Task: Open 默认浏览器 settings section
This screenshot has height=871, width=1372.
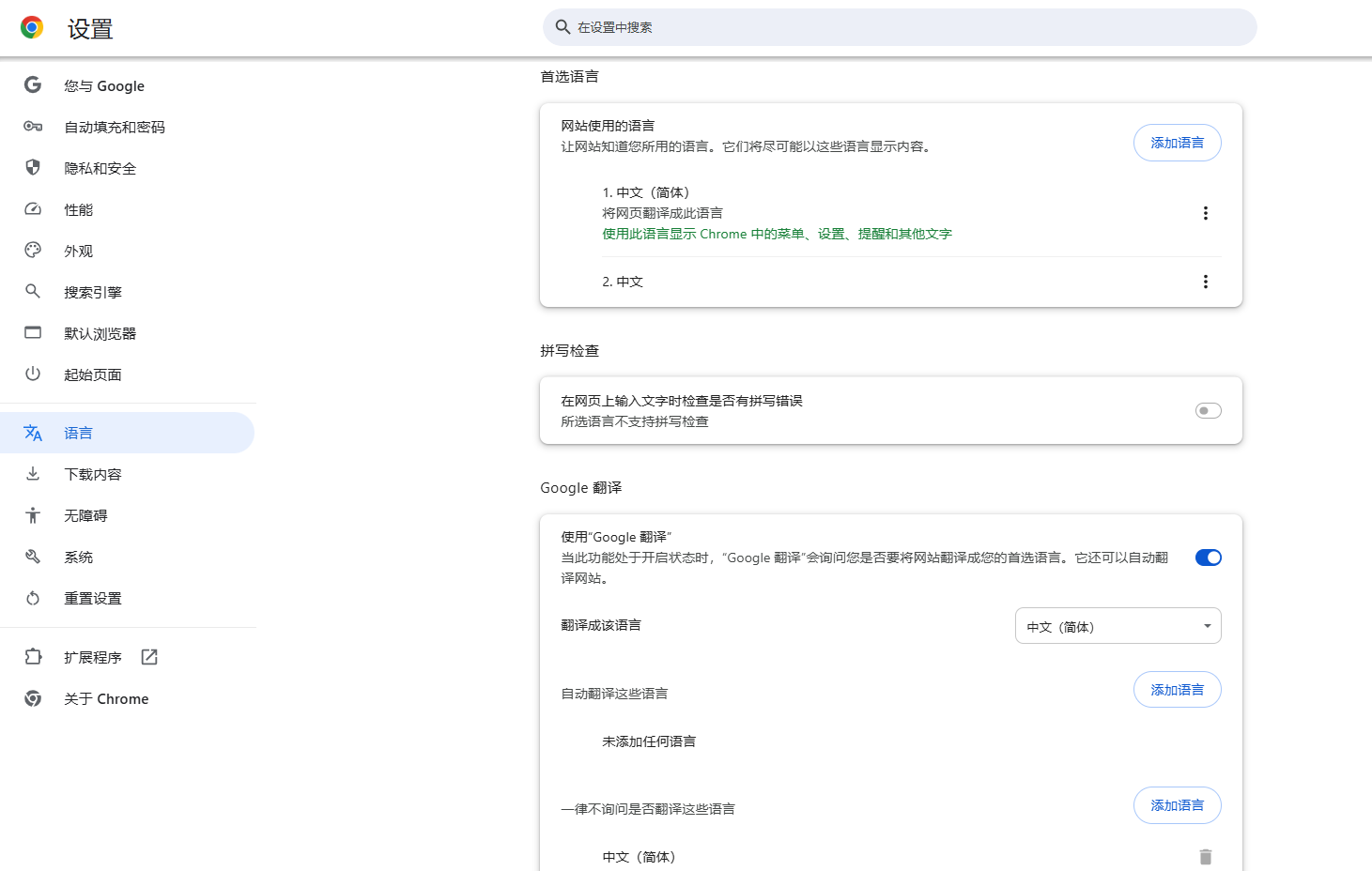Action: 128,333
